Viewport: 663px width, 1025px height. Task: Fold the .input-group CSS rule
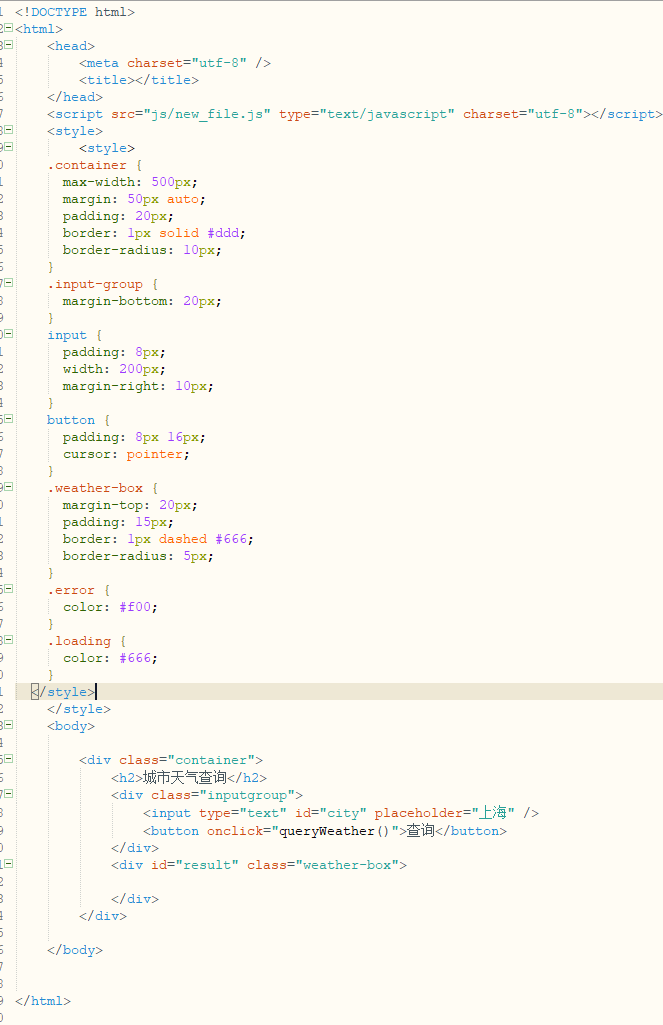coord(8,283)
